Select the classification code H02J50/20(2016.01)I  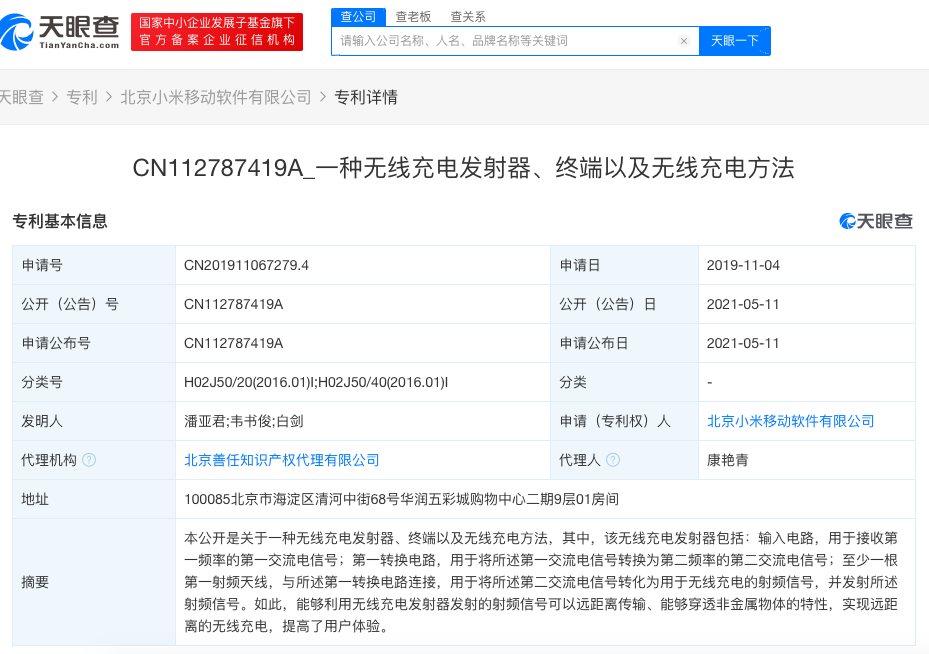(x=249, y=382)
